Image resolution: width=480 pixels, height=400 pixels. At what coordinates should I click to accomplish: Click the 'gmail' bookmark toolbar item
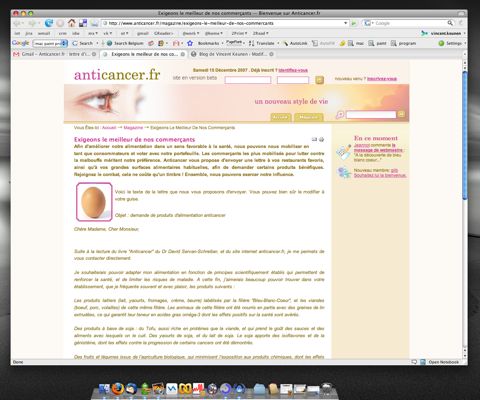pos(142,33)
